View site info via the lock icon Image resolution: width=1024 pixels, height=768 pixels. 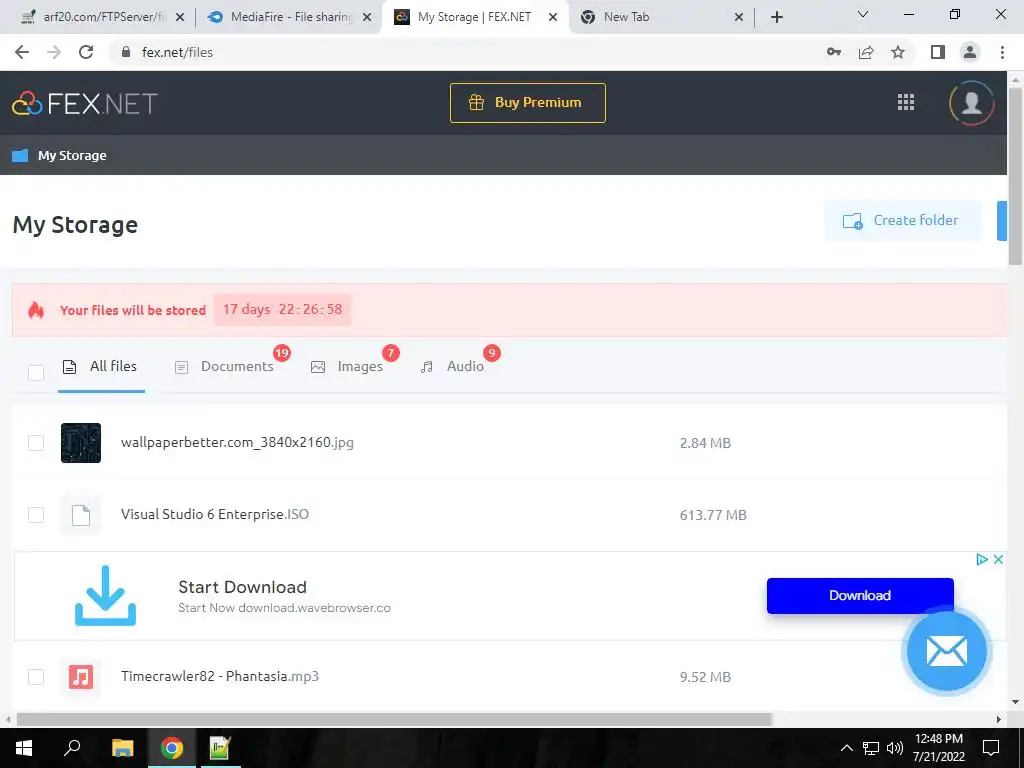coord(126,52)
